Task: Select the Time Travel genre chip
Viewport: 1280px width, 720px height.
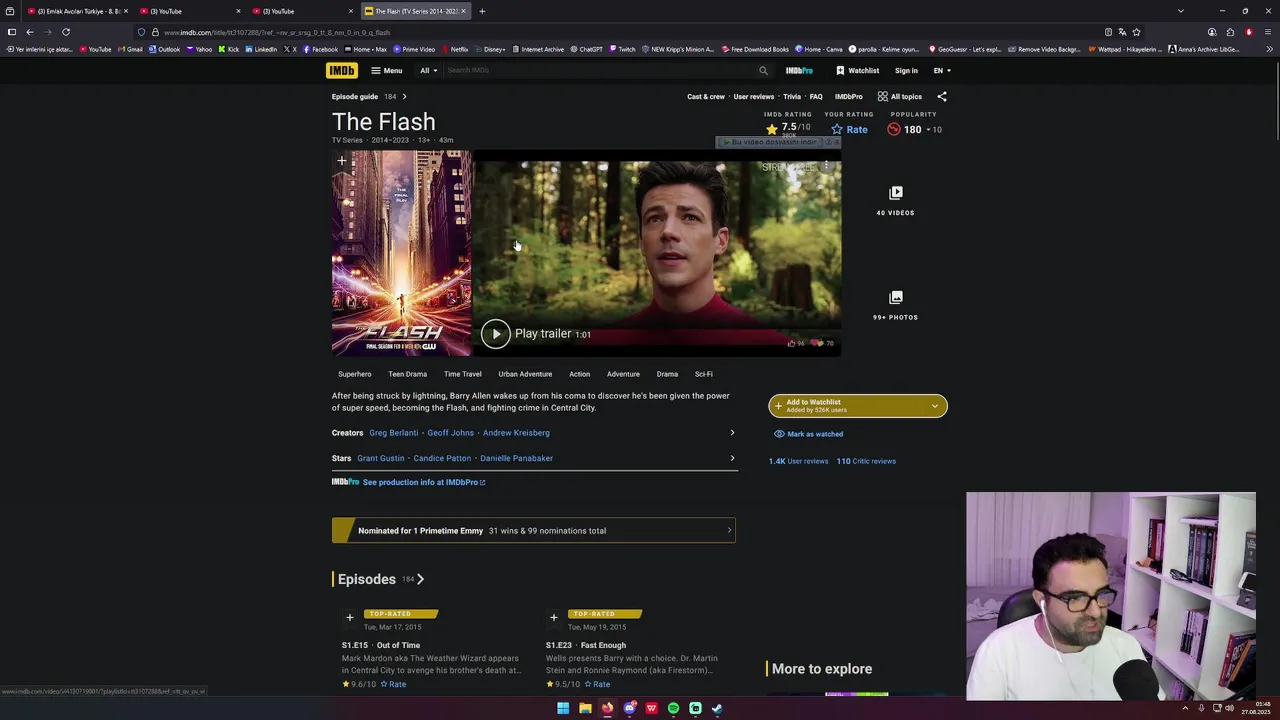Action: pyautogui.click(x=462, y=374)
